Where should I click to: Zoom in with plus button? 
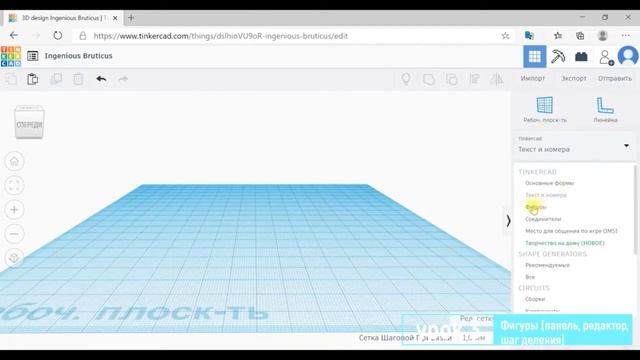[14, 210]
